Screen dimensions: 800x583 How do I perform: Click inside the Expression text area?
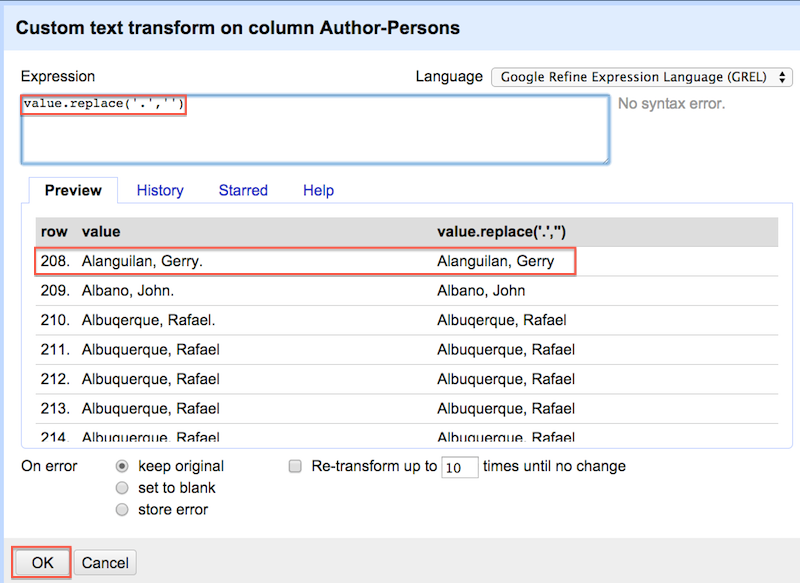(x=315, y=130)
